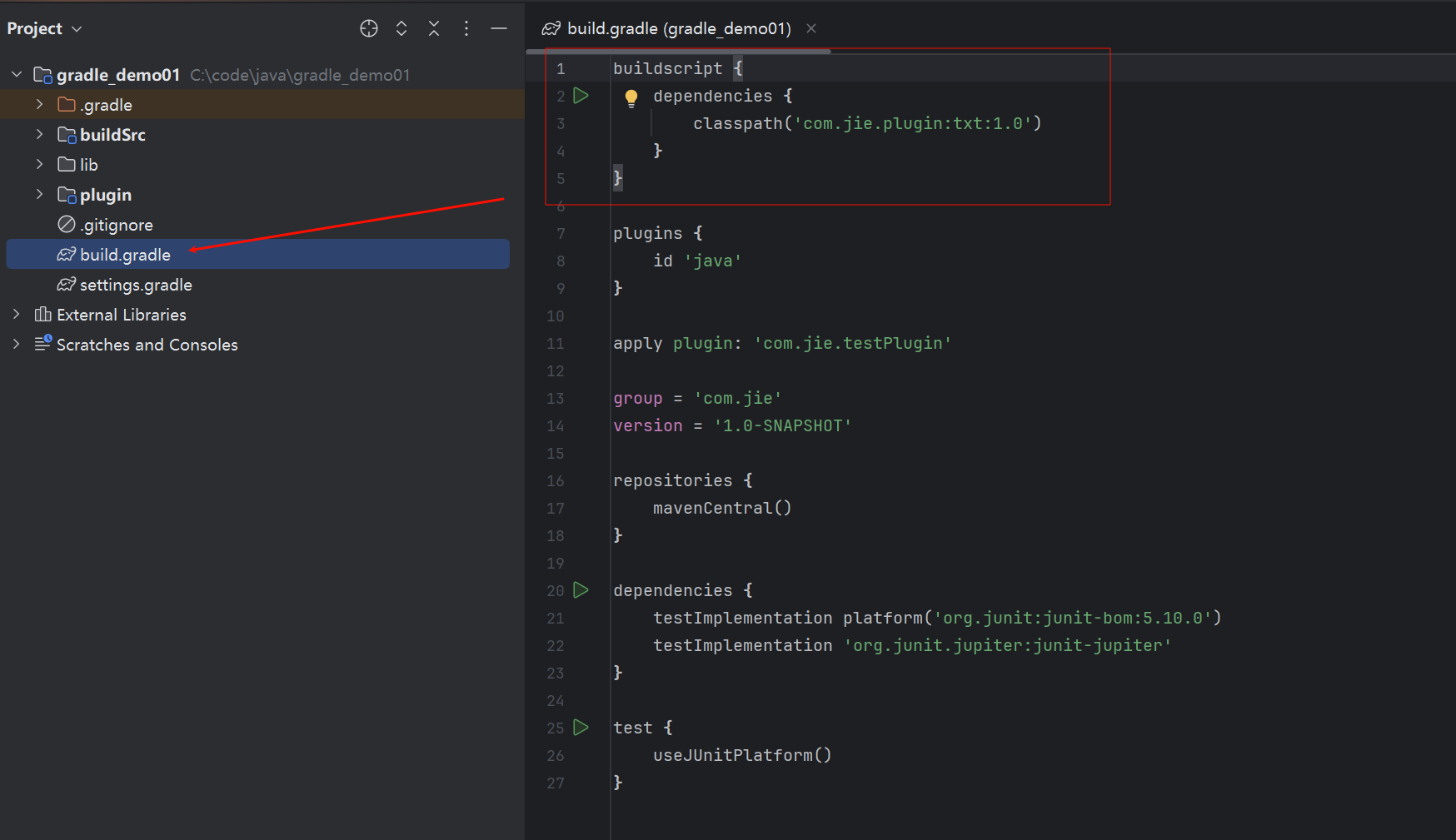Screen dimensions: 1456x840
Task: Click line number 1 in gutter
Action: tap(561, 68)
